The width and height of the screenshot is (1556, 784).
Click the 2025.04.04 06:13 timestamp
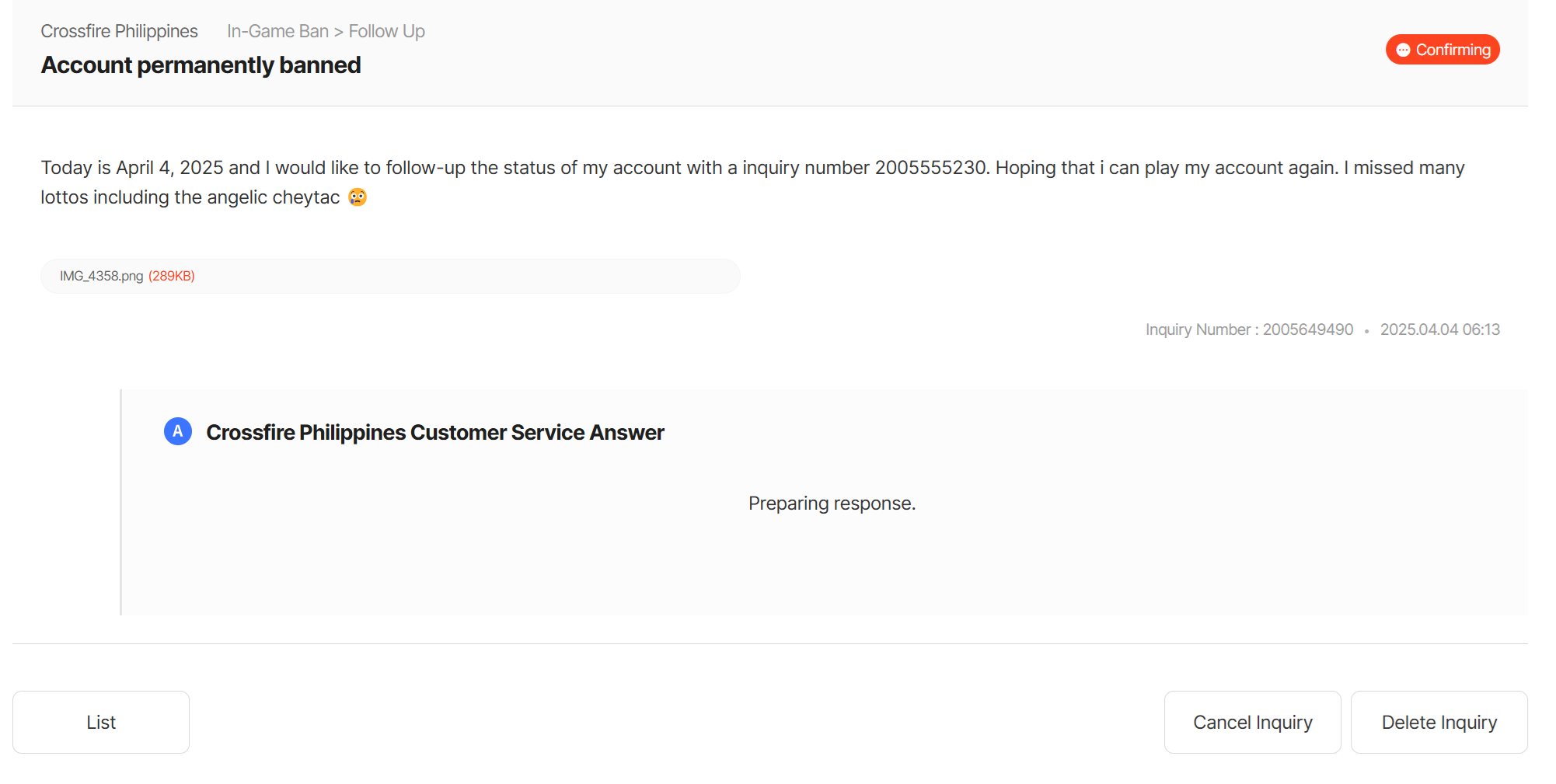(1439, 329)
